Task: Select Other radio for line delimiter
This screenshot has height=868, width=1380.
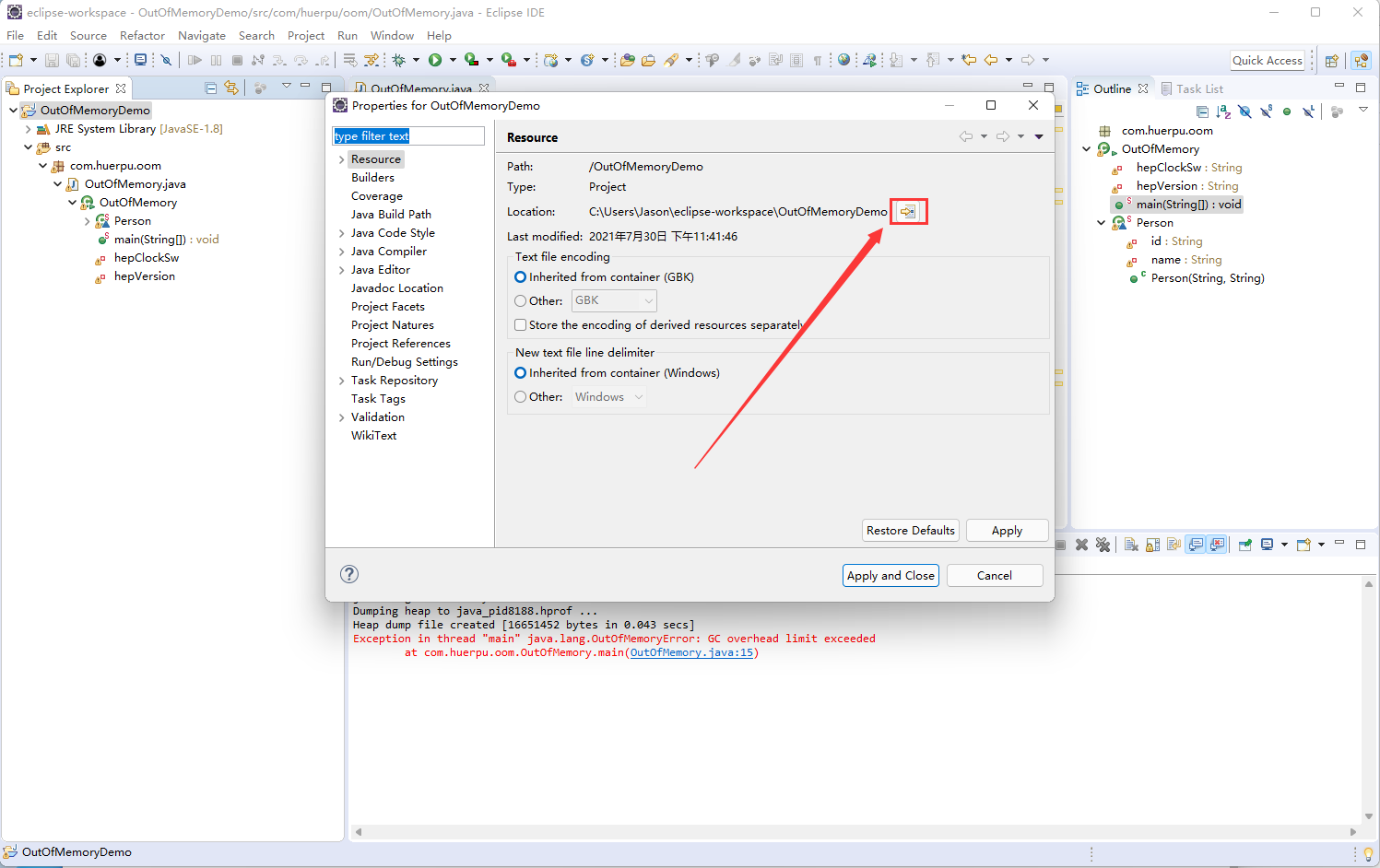Action: (x=521, y=397)
